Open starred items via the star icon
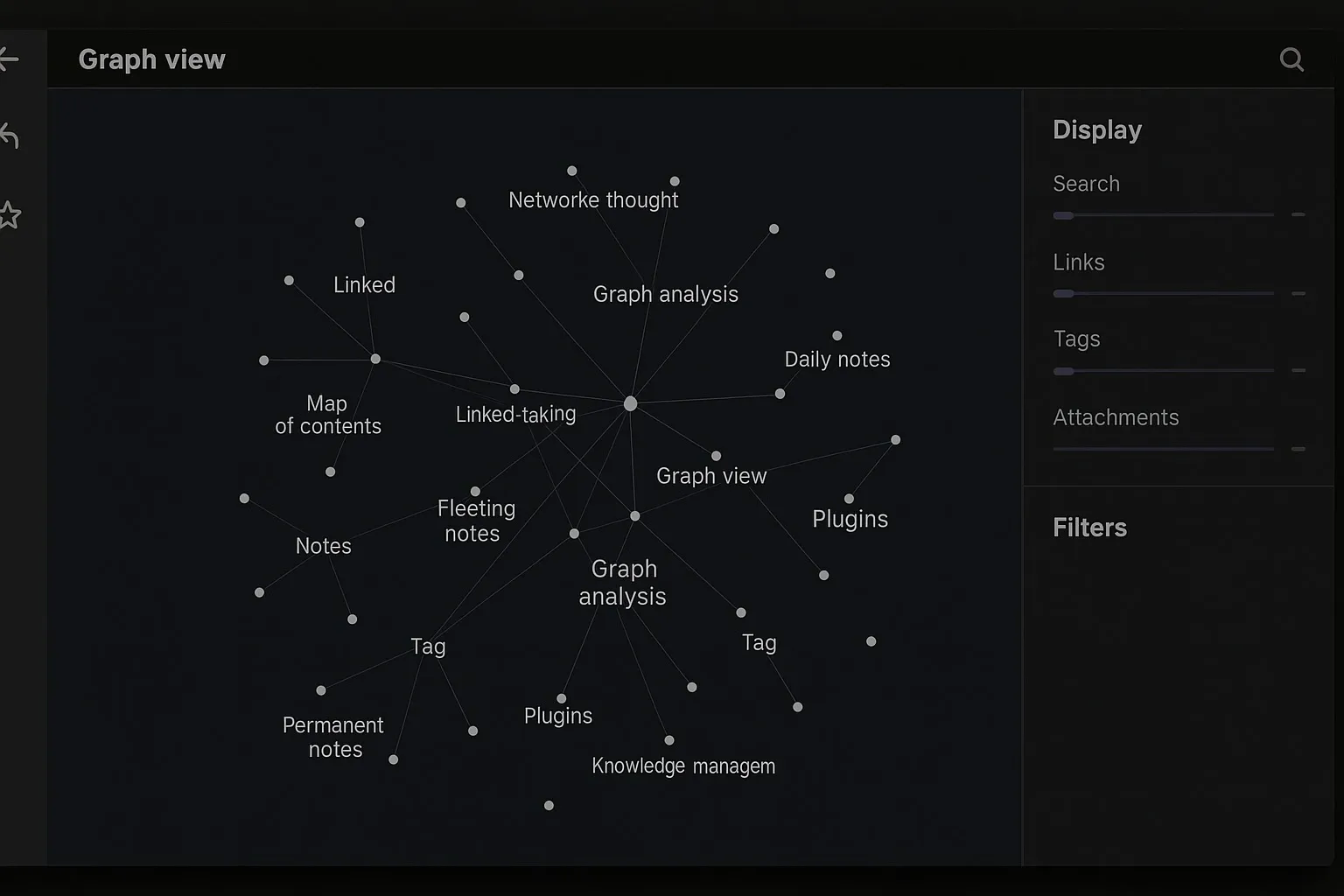The image size is (1344, 896). click(11, 215)
